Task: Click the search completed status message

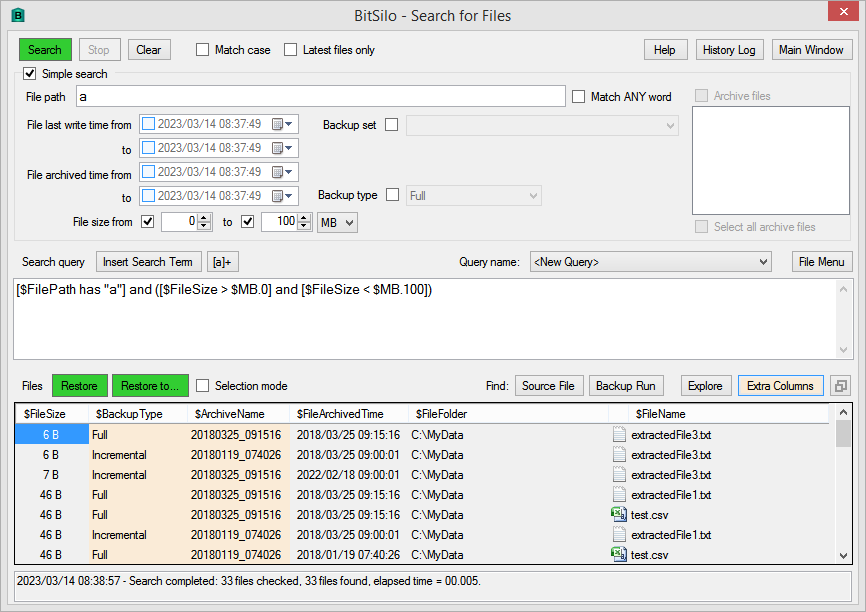Action: [249, 581]
